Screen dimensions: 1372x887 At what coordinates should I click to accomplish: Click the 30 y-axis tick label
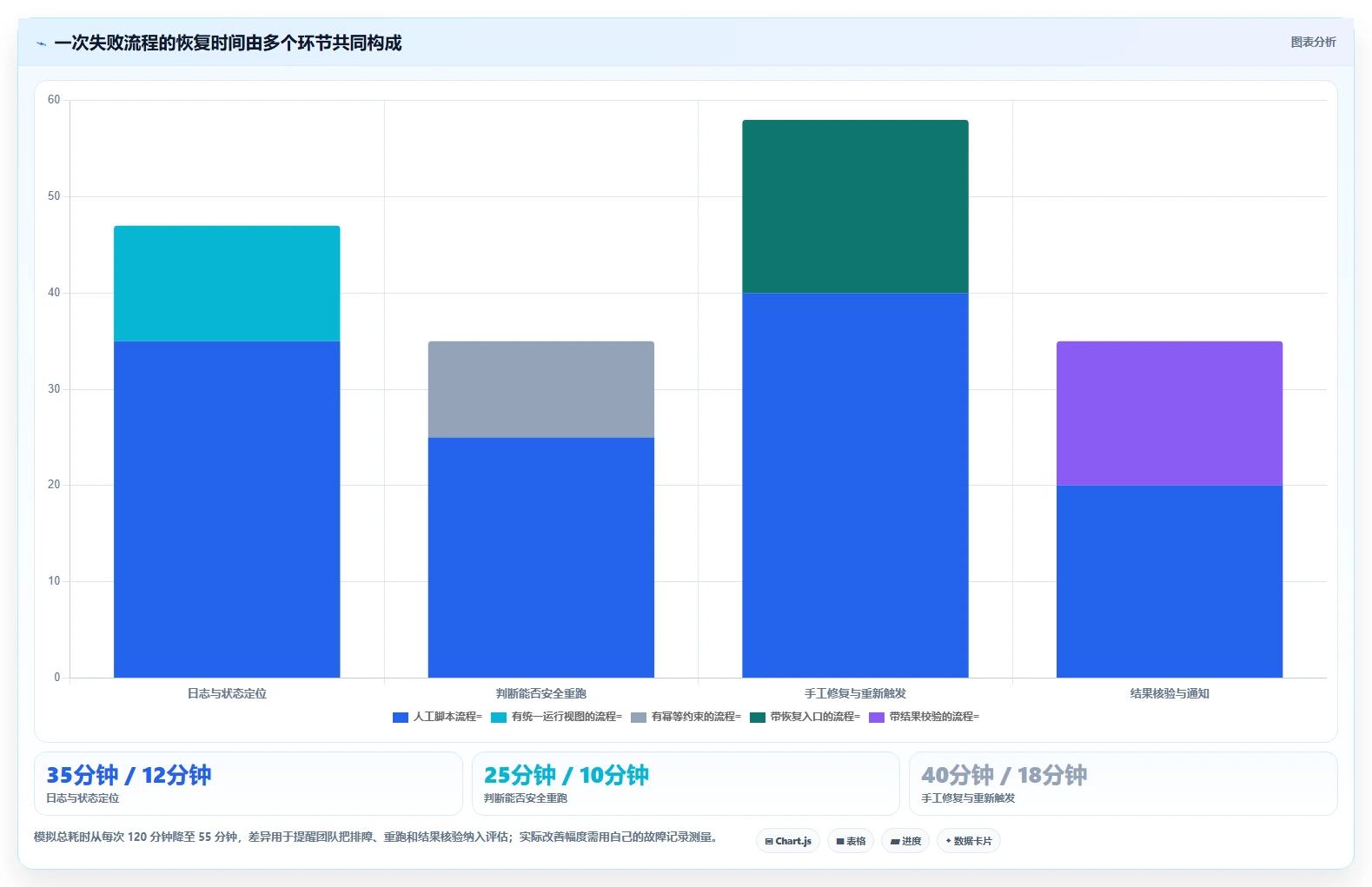tap(54, 389)
